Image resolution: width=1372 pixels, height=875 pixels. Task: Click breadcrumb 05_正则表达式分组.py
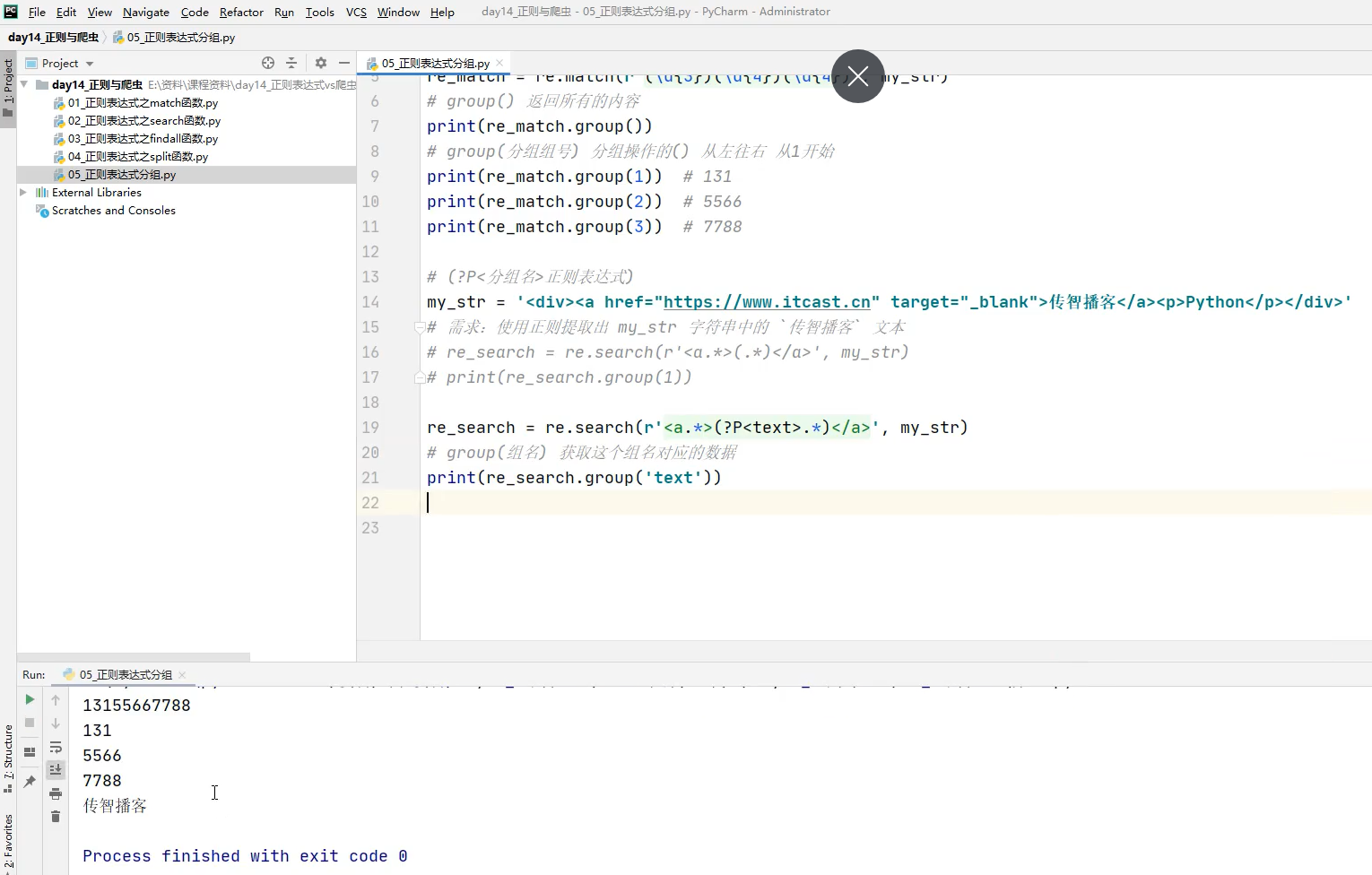pos(174,37)
